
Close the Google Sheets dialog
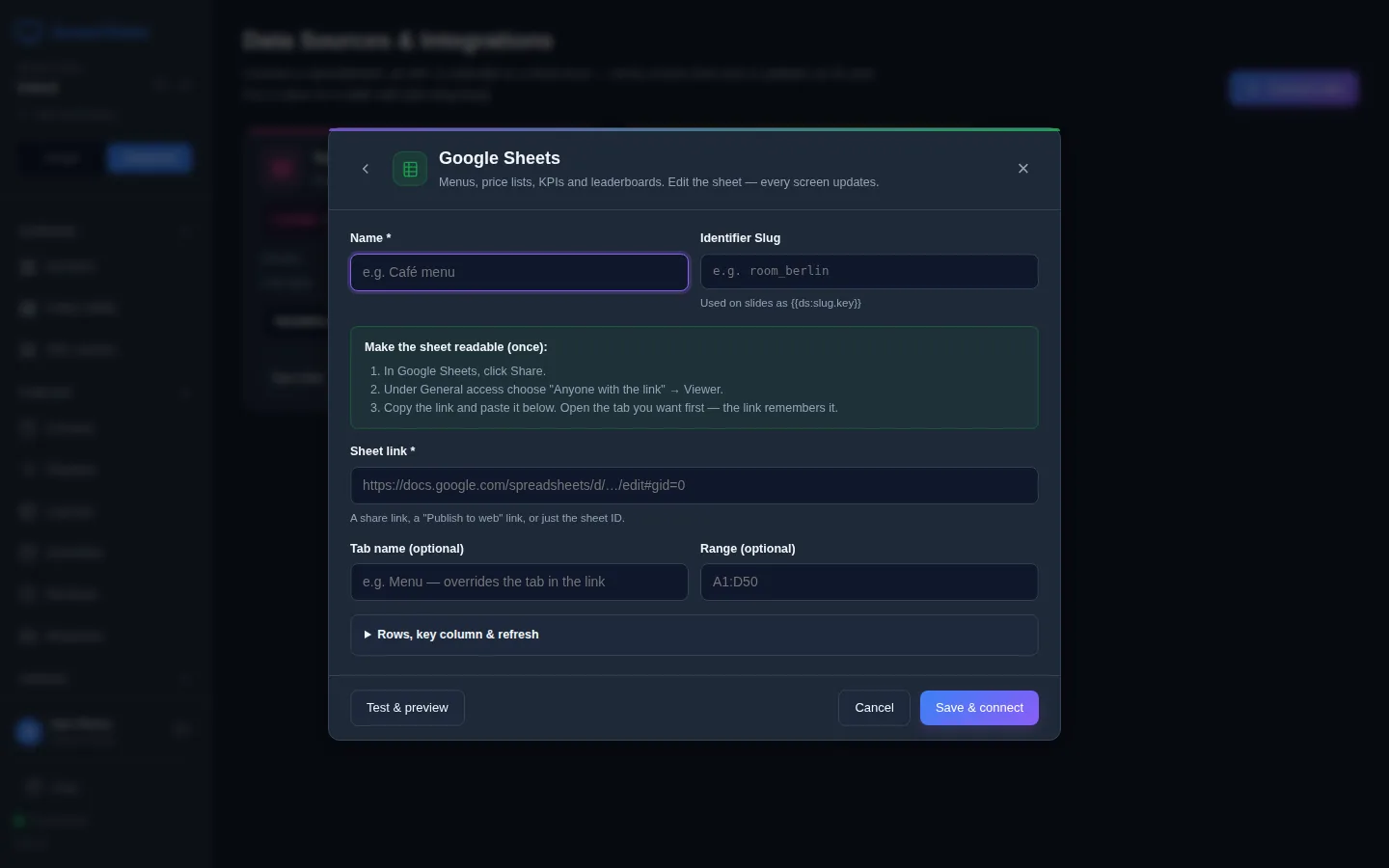click(x=1023, y=169)
